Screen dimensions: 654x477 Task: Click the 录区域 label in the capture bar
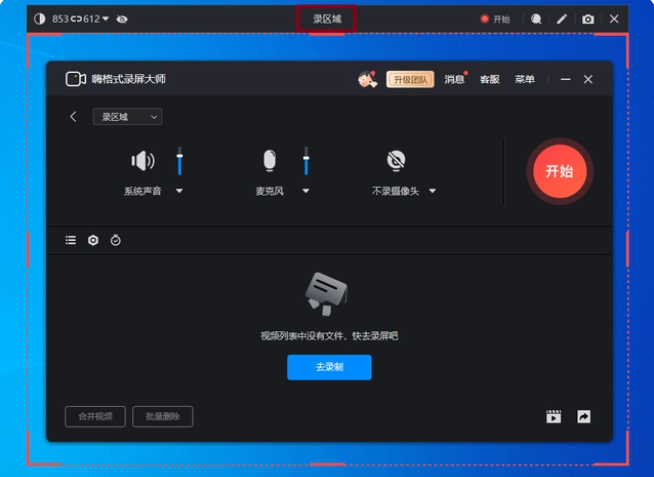point(327,19)
